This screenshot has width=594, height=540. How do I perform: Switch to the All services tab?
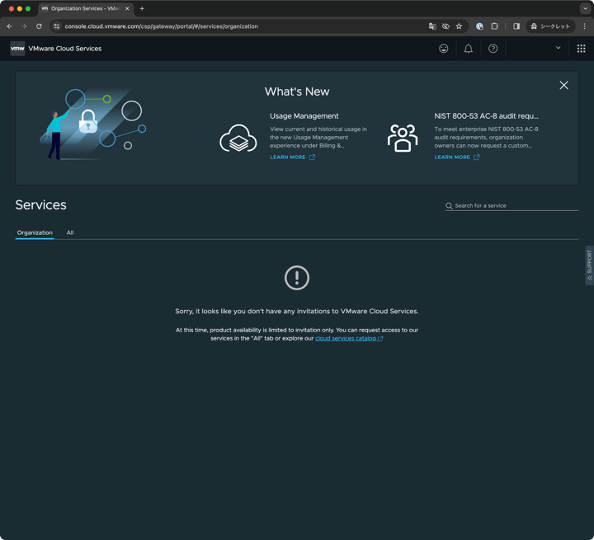[70, 233]
